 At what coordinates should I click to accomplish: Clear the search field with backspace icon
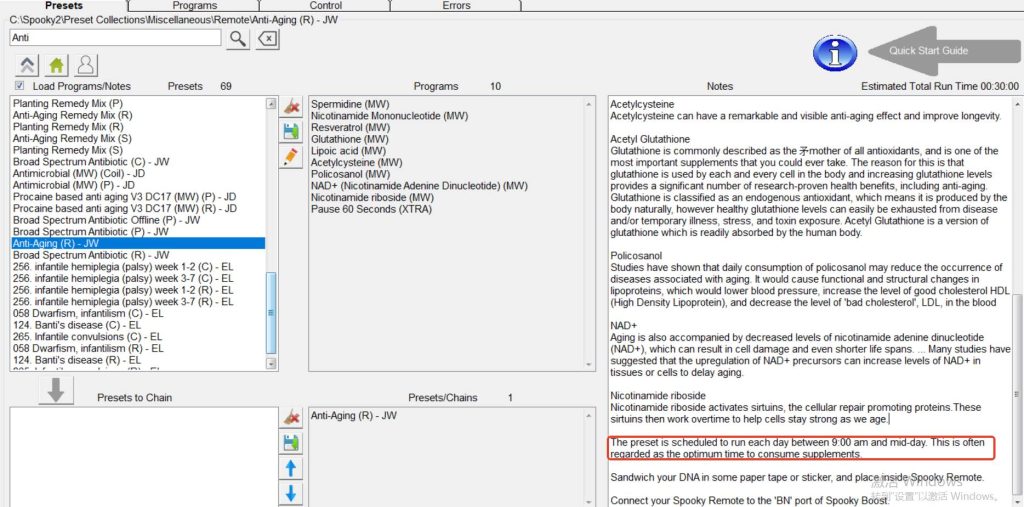267,39
